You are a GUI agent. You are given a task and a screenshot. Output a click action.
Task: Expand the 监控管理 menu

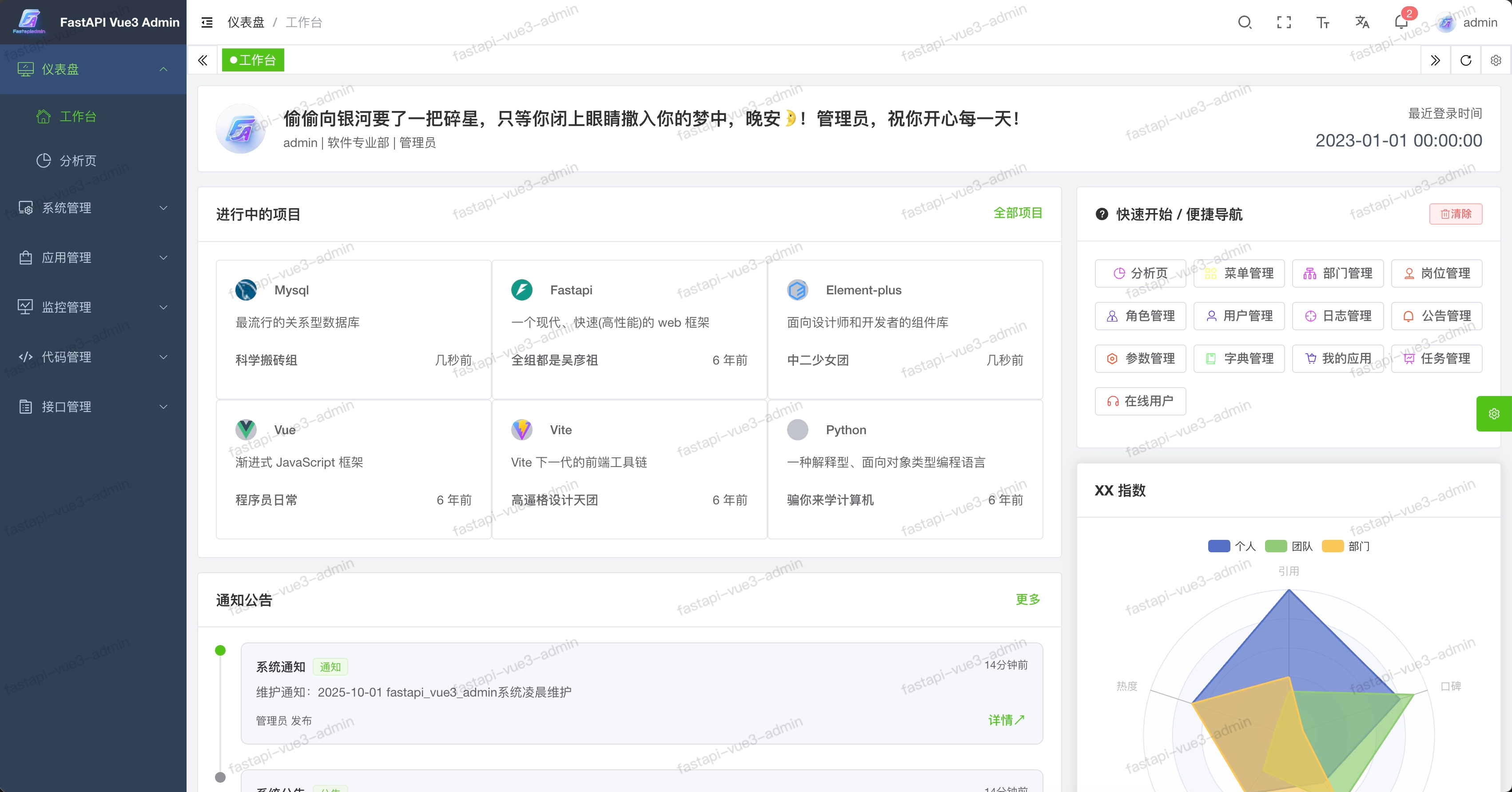click(93, 307)
